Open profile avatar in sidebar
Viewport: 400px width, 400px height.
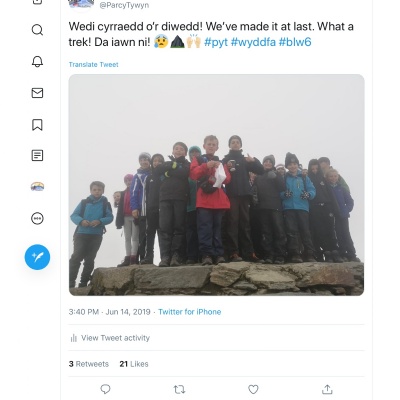(x=37, y=187)
